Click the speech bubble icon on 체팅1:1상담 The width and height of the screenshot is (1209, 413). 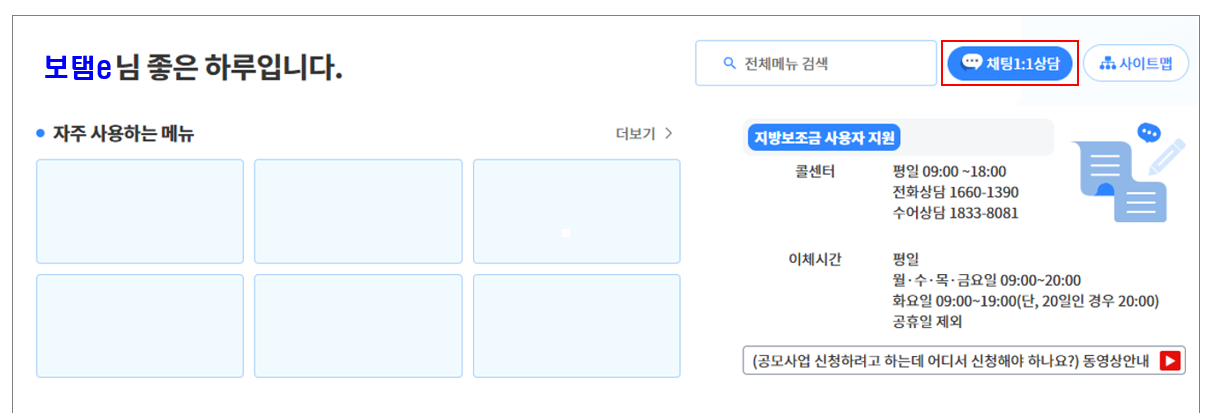click(971, 63)
